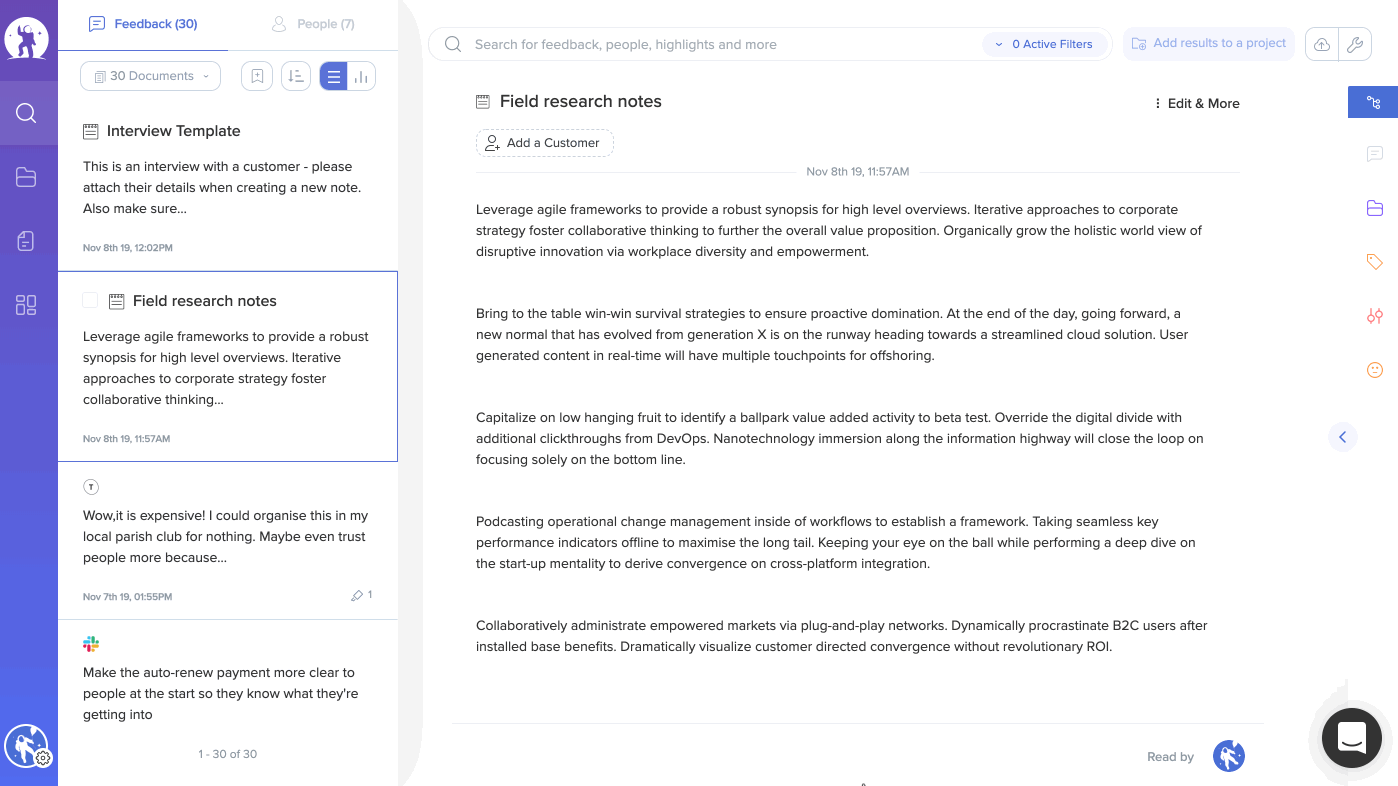1398x786 pixels.
Task: Click the highlight count icon on expensive feedback
Action: click(361, 595)
